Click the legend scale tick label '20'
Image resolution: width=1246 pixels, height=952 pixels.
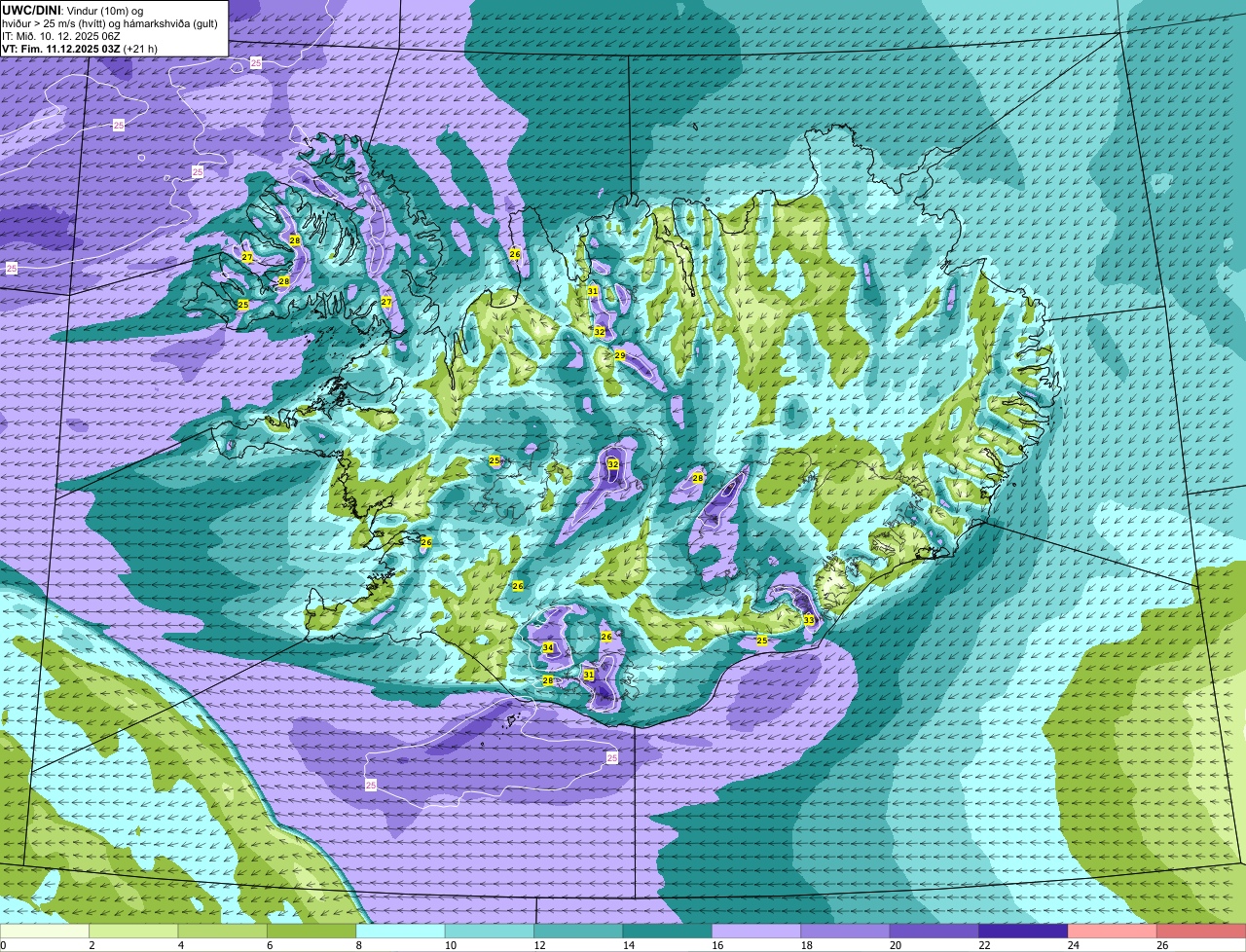(895, 945)
